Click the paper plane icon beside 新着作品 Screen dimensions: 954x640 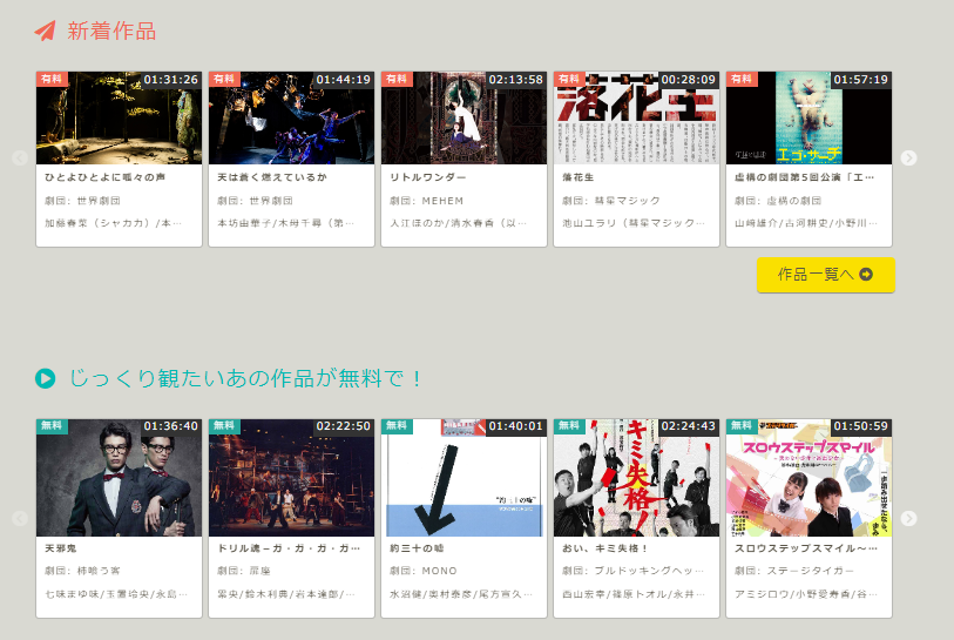(45, 30)
